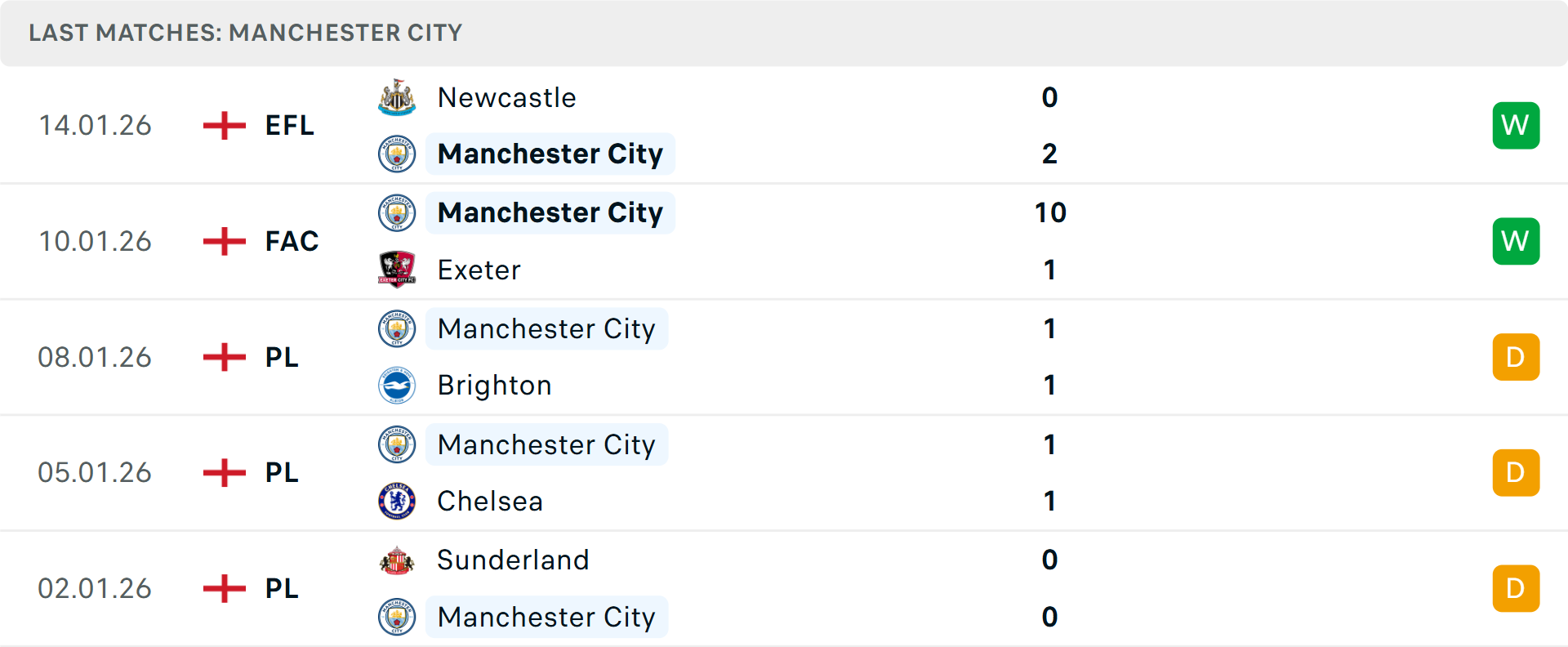Click the W badge for Newcastle match
Image resolution: width=1568 pixels, height=647 pixels.
pos(1516,126)
